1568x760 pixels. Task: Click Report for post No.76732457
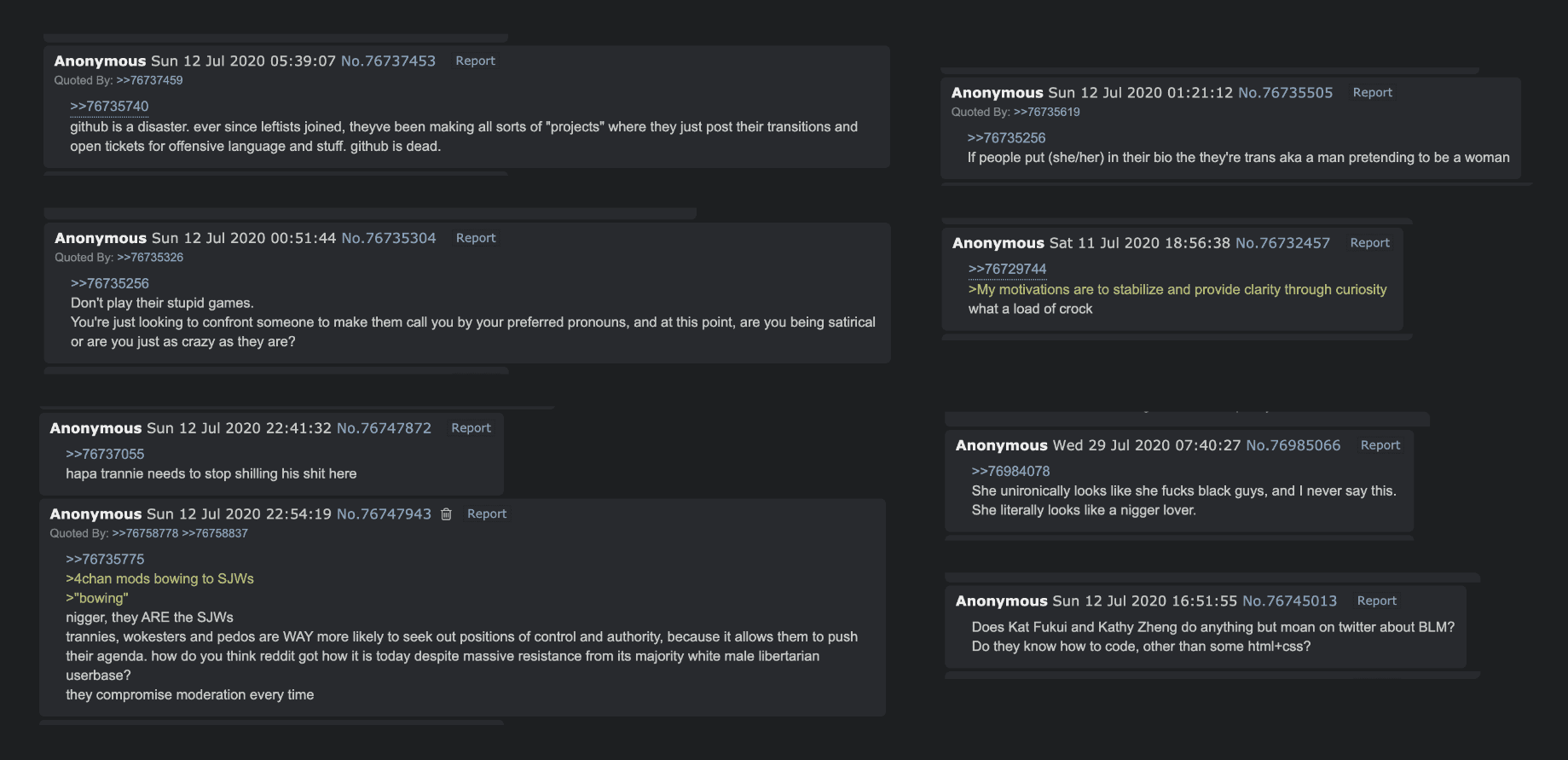click(x=1369, y=243)
